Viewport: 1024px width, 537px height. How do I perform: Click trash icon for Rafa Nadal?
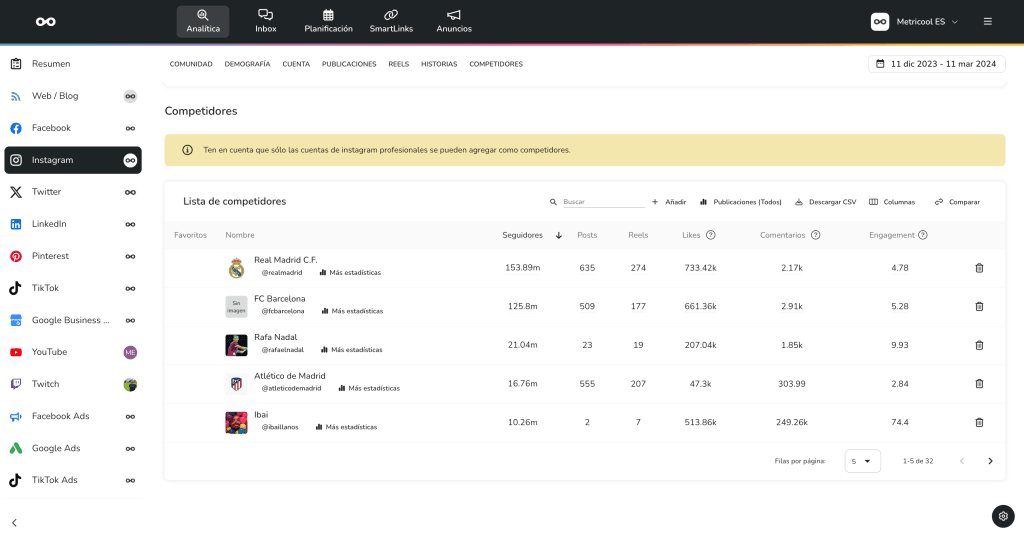[x=979, y=345]
